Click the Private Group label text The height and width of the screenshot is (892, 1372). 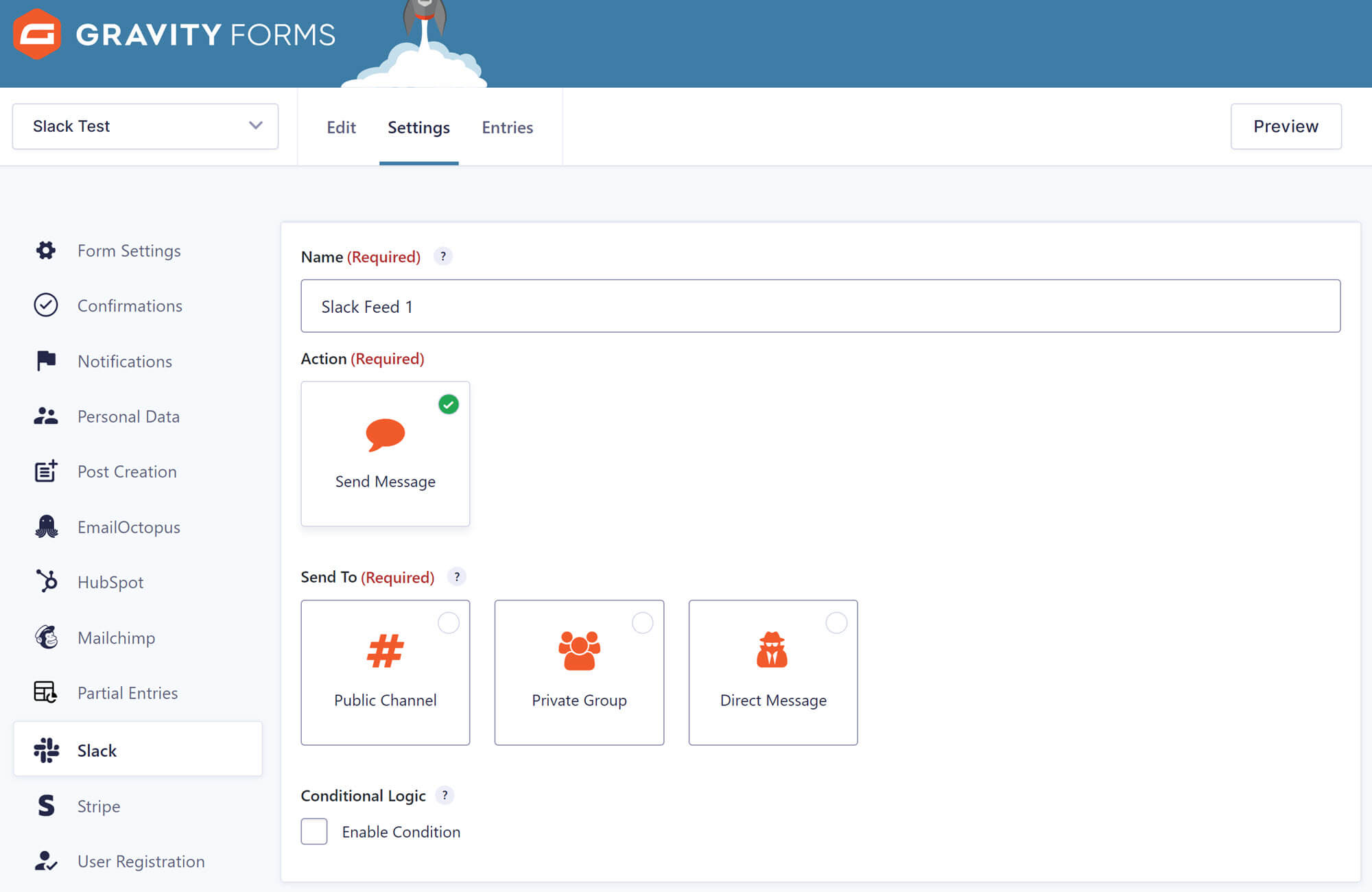(x=579, y=701)
